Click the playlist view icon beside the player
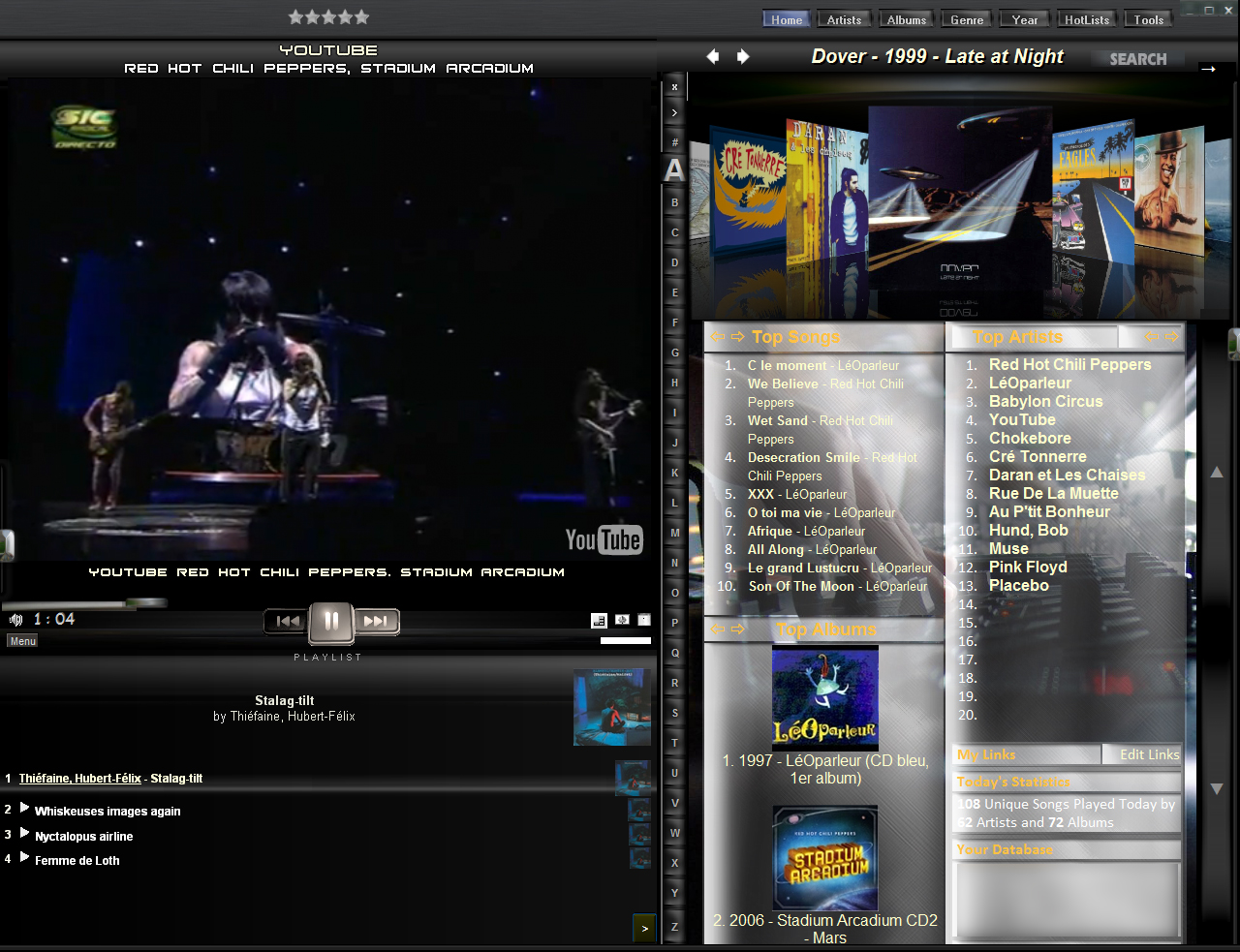 [x=600, y=621]
